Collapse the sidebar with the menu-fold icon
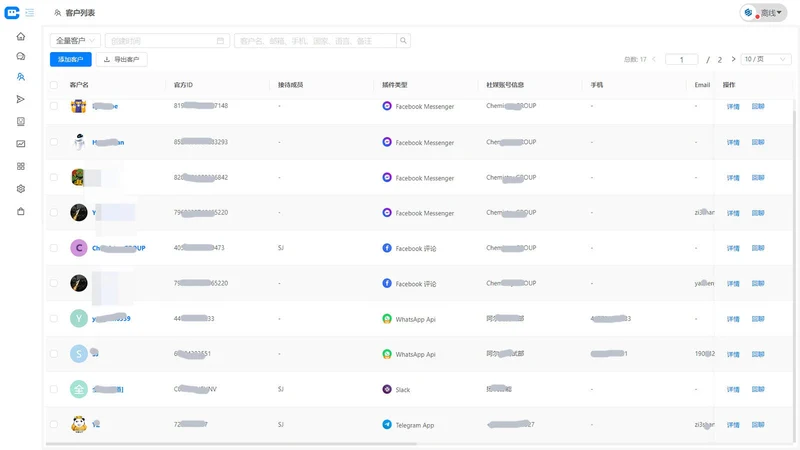 (x=30, y=13)
